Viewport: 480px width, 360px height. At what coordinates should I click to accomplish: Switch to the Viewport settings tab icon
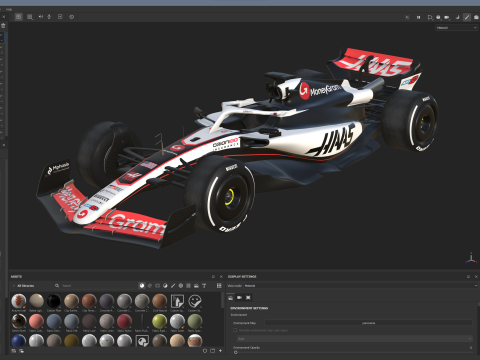248,297
